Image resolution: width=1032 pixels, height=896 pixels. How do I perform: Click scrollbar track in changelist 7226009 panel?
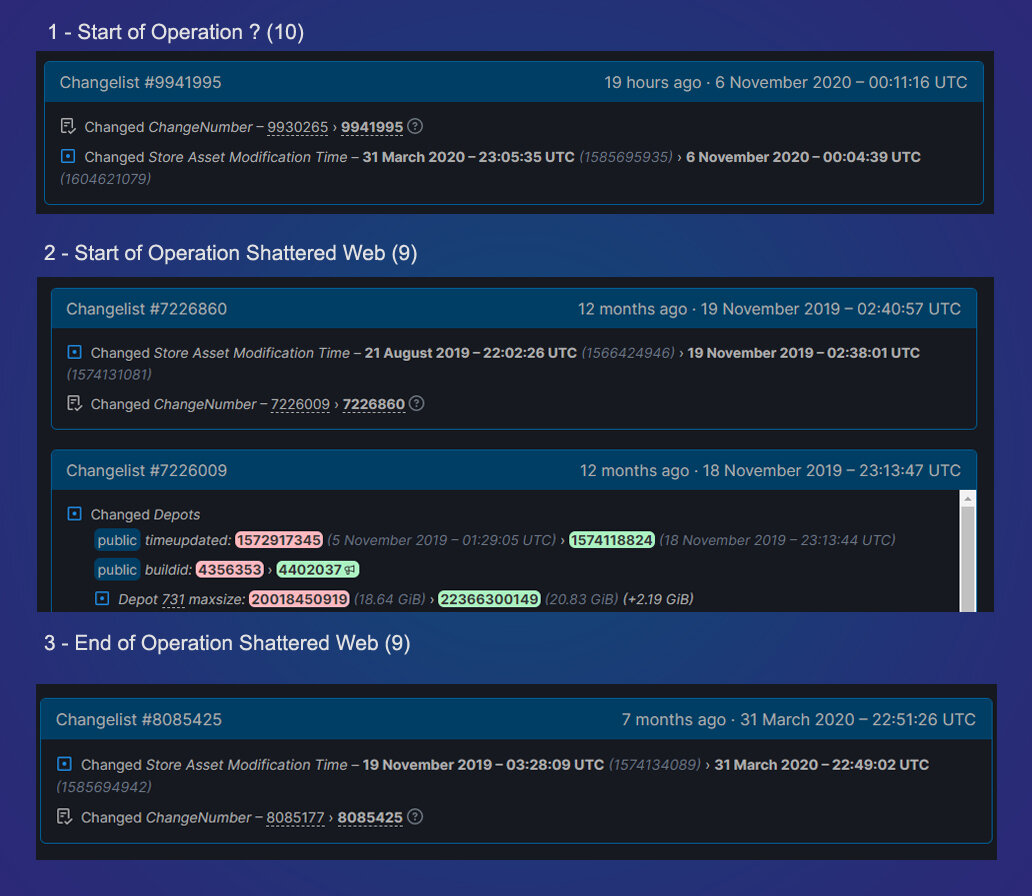tap(968, 560)
